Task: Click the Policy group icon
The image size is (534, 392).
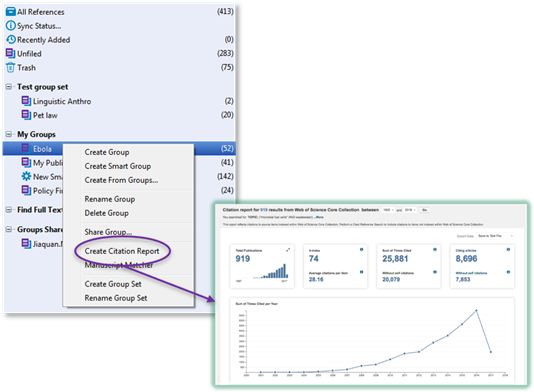Action: click(26, 190)
